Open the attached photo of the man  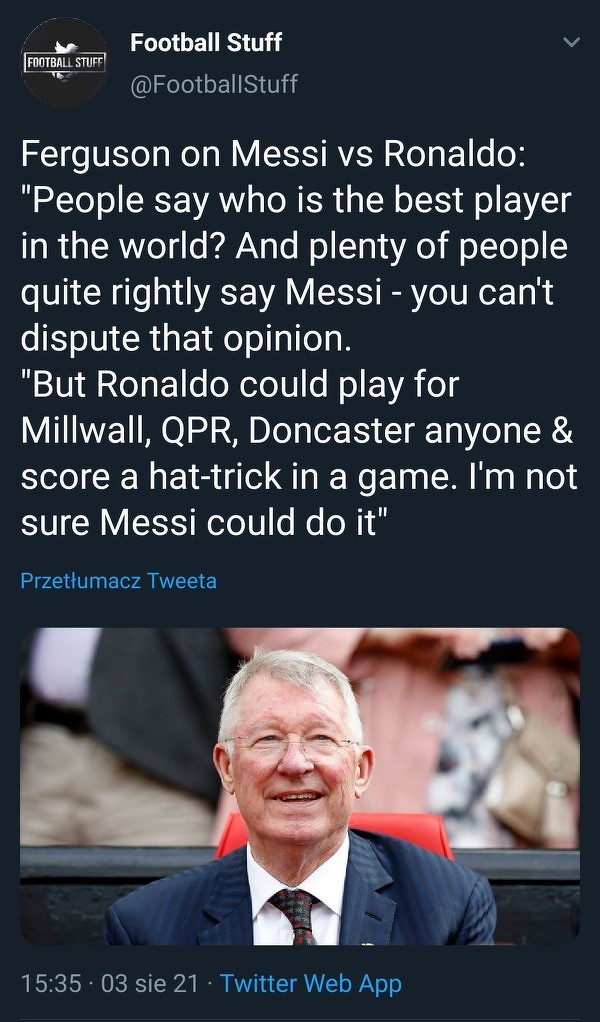pos(300,786)
